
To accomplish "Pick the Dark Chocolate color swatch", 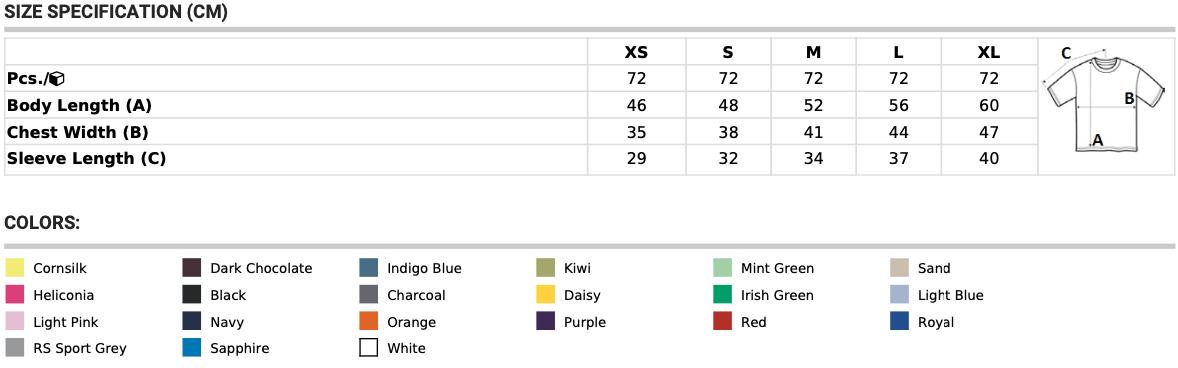I will coord(192,268).
